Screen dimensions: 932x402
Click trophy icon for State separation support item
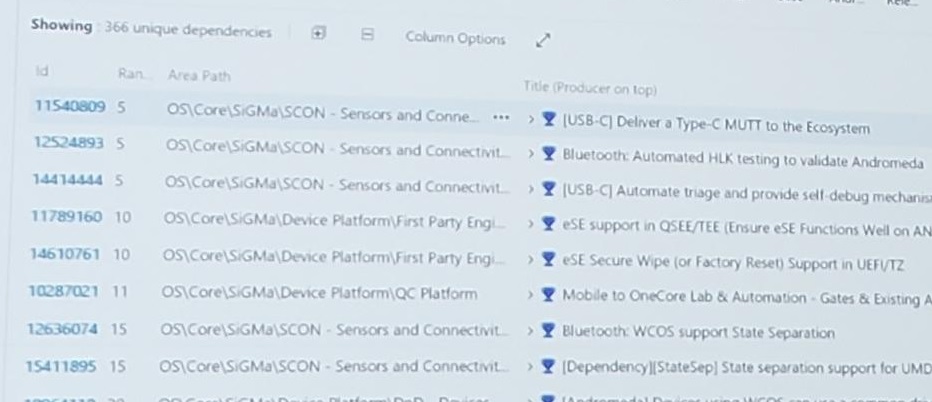[548, 367]
